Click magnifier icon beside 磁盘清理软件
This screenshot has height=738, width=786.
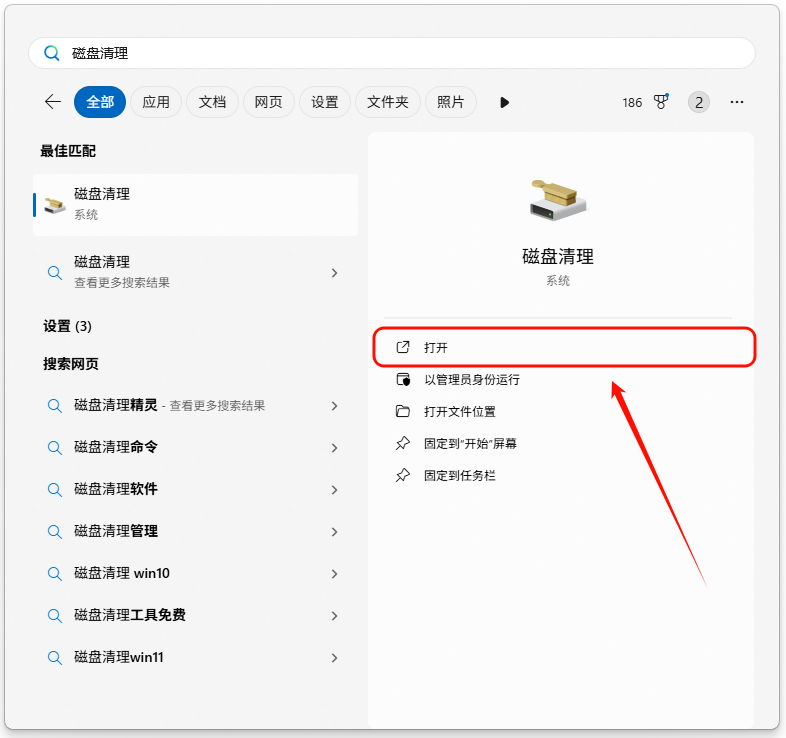click(x=55, y=490)
